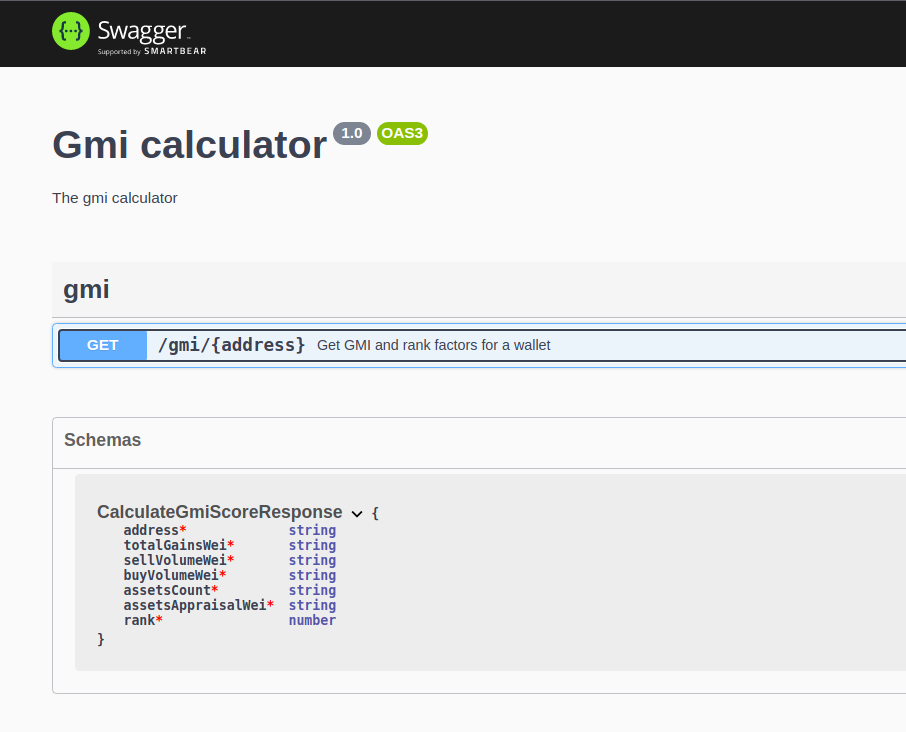906x732 pixels.
Task: Click the OAS3 badge
Action: pyautogui.click(x=403, y=133)
